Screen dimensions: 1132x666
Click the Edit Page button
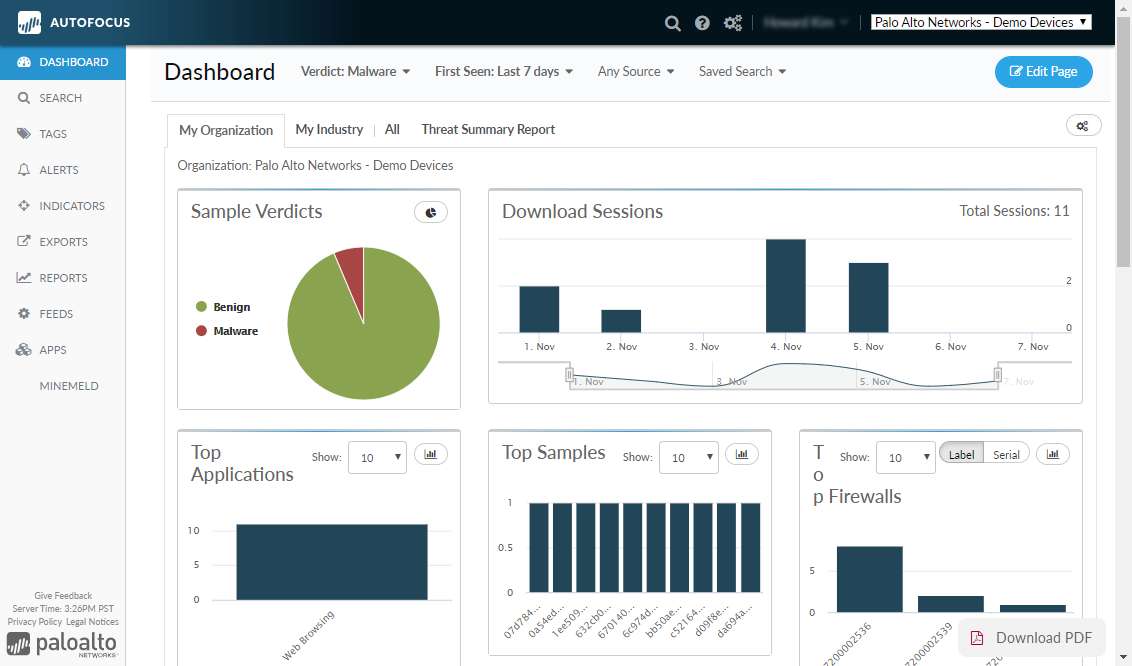point(1043,72)
